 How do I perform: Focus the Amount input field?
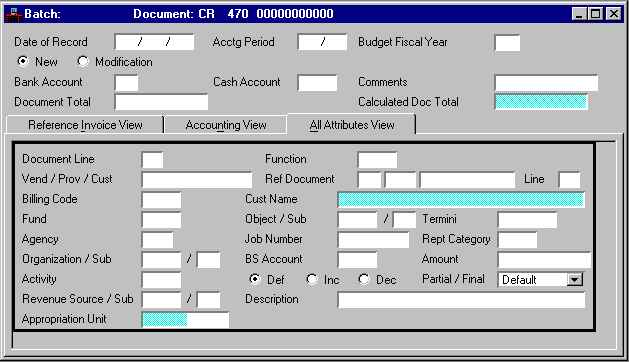point(544,260)
